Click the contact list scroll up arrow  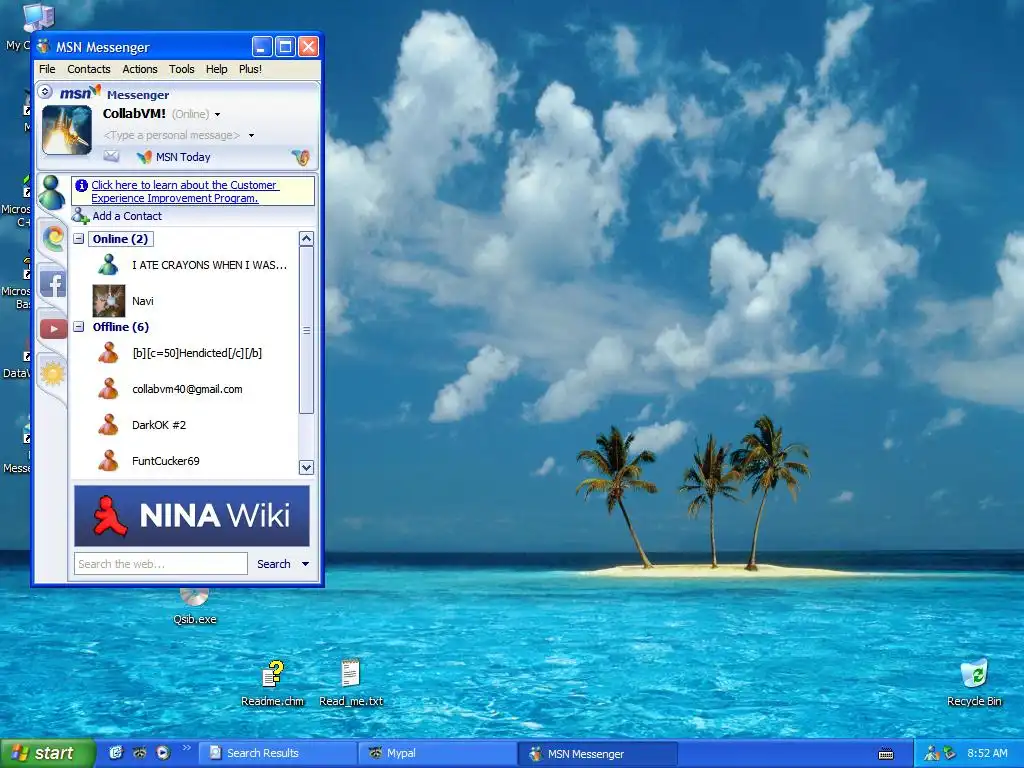click(x=306, y=238)
